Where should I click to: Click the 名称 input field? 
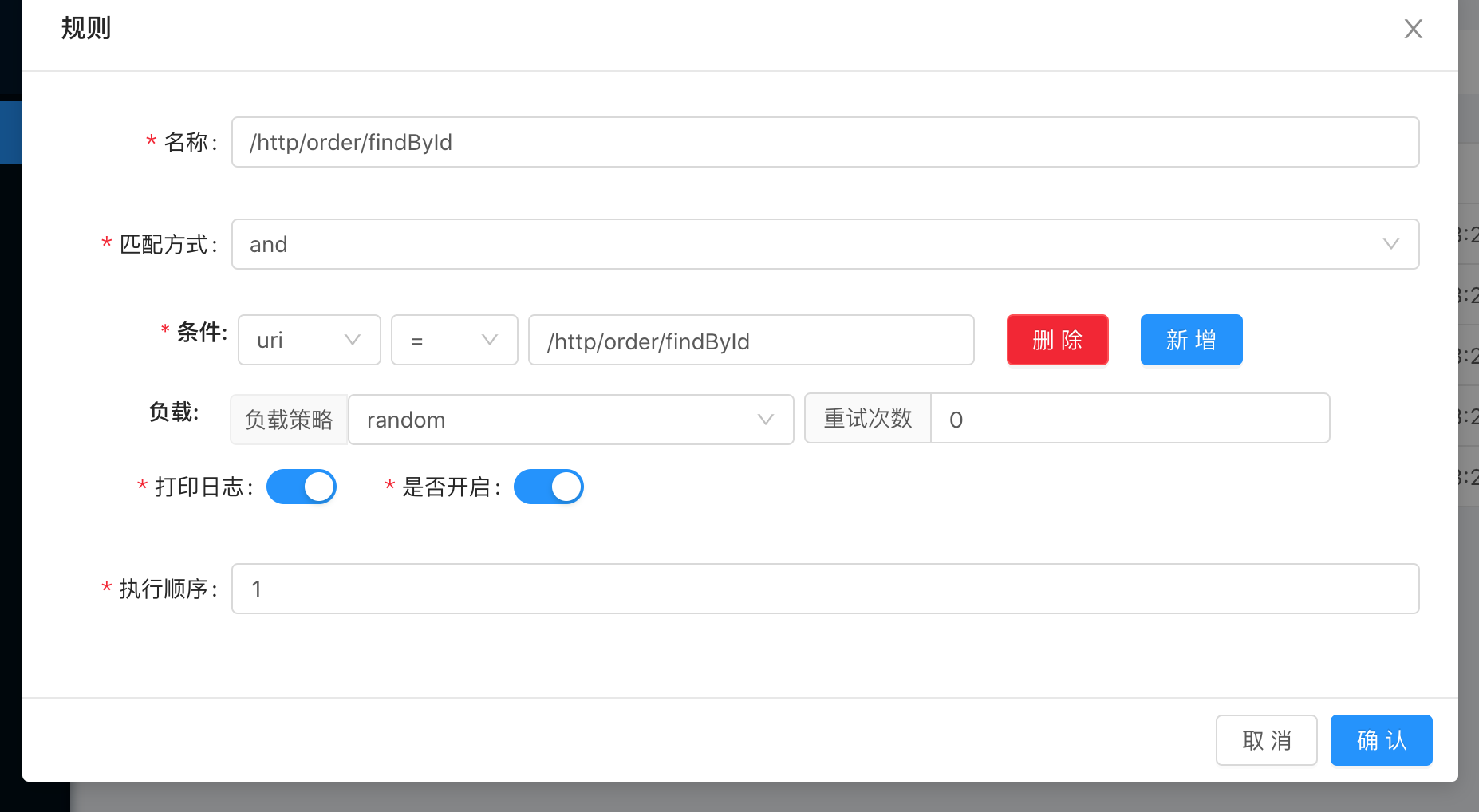[825, 142]
